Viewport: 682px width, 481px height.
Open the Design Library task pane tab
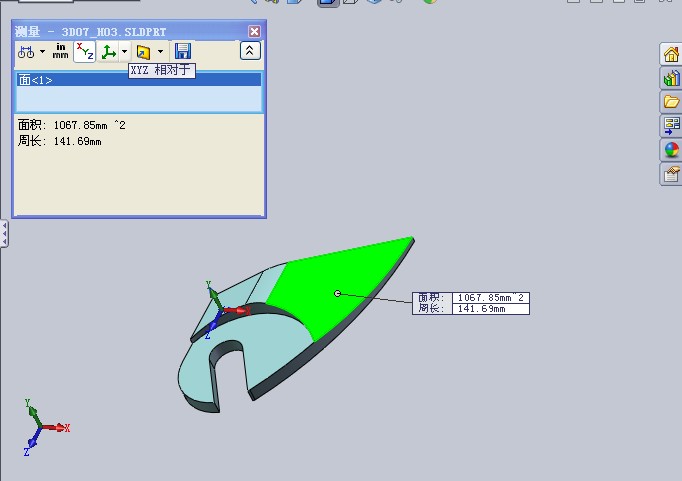tap(671, 78)
